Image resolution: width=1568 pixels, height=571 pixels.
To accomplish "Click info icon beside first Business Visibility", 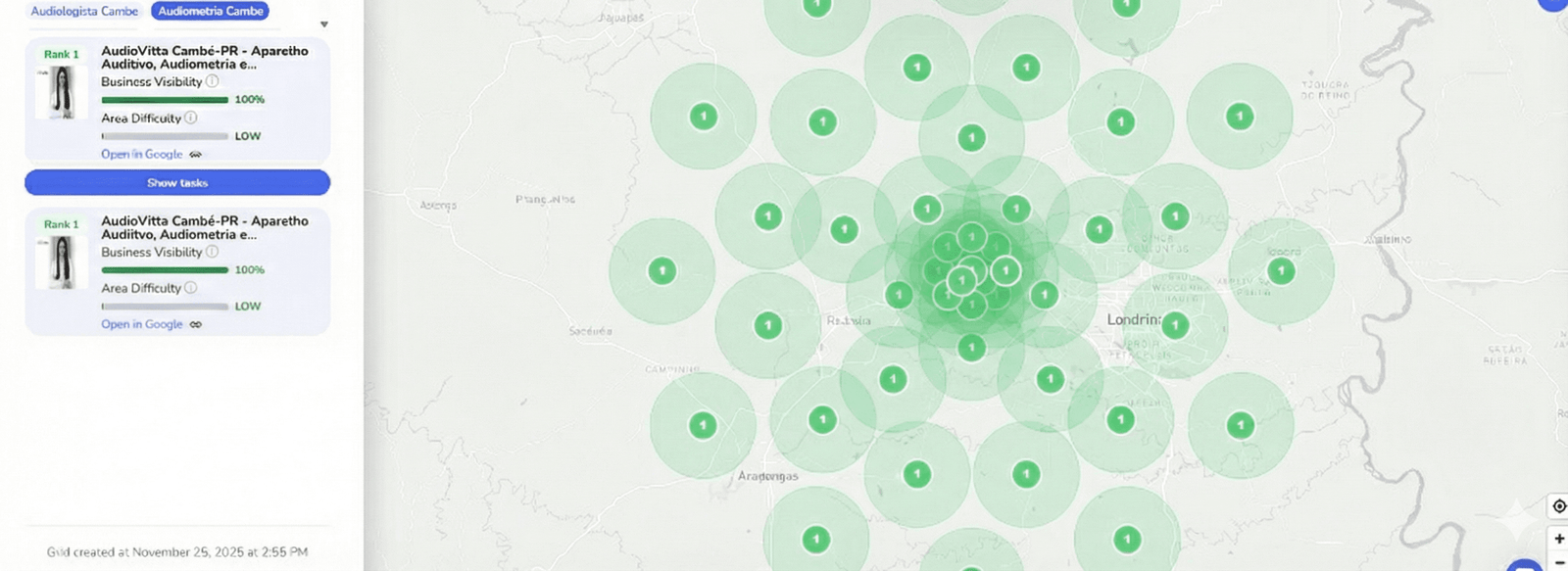I will pyautogui.click(x=213, y=81).
